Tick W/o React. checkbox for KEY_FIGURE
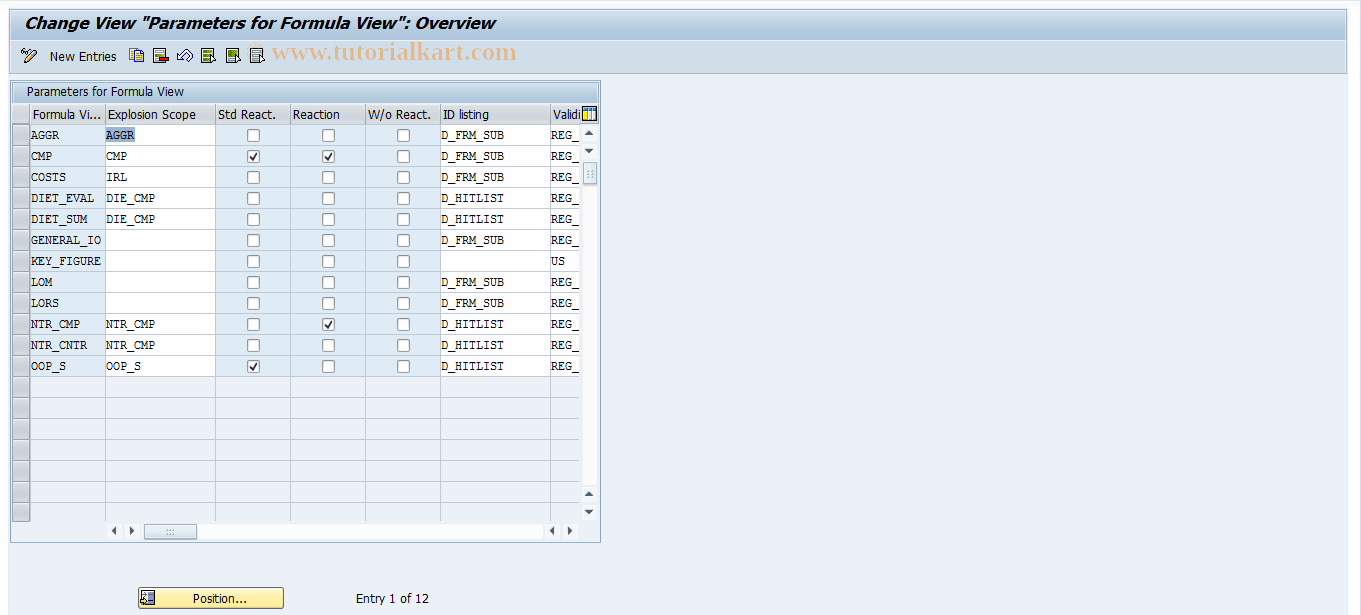This screenshot has width=1361, height=615. [x=403, y=261]
